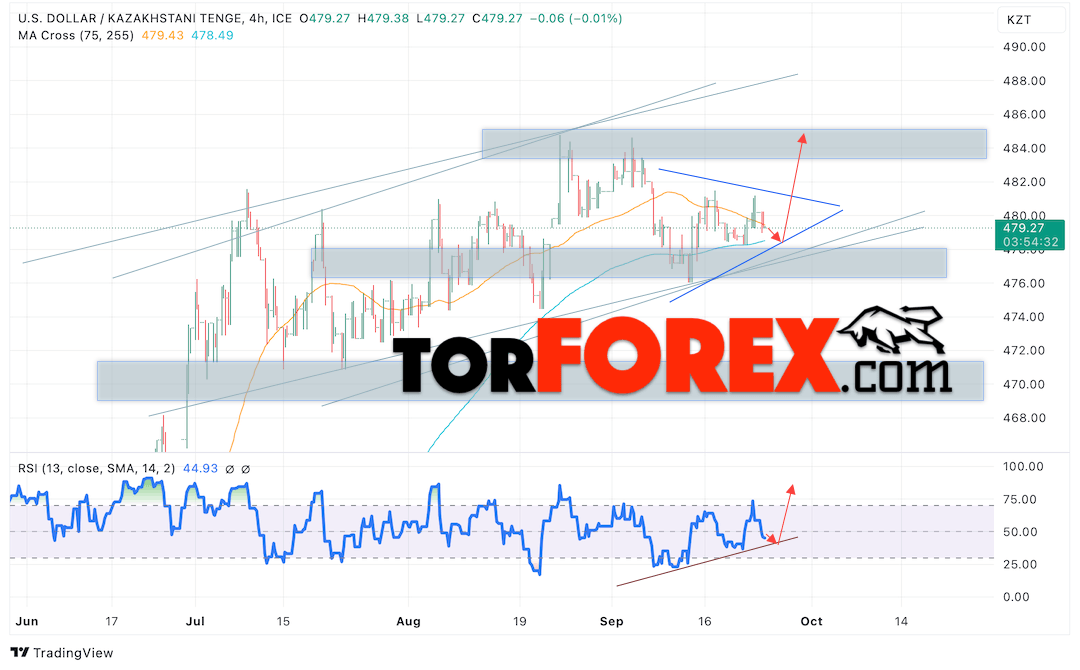Click the 472.00 price axis label

pos(1024,350)
